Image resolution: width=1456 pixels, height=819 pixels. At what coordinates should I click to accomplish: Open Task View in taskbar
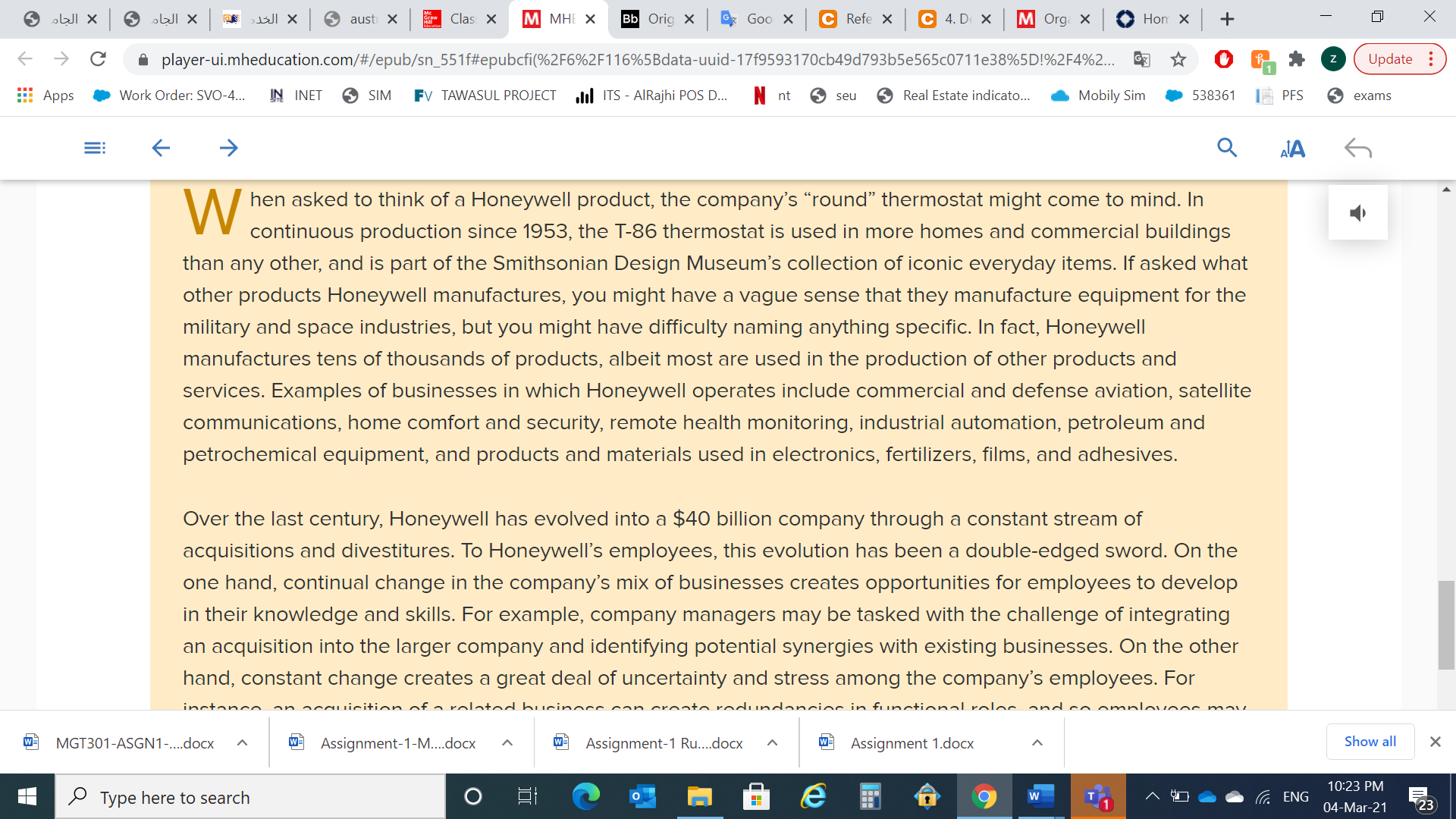527,797
